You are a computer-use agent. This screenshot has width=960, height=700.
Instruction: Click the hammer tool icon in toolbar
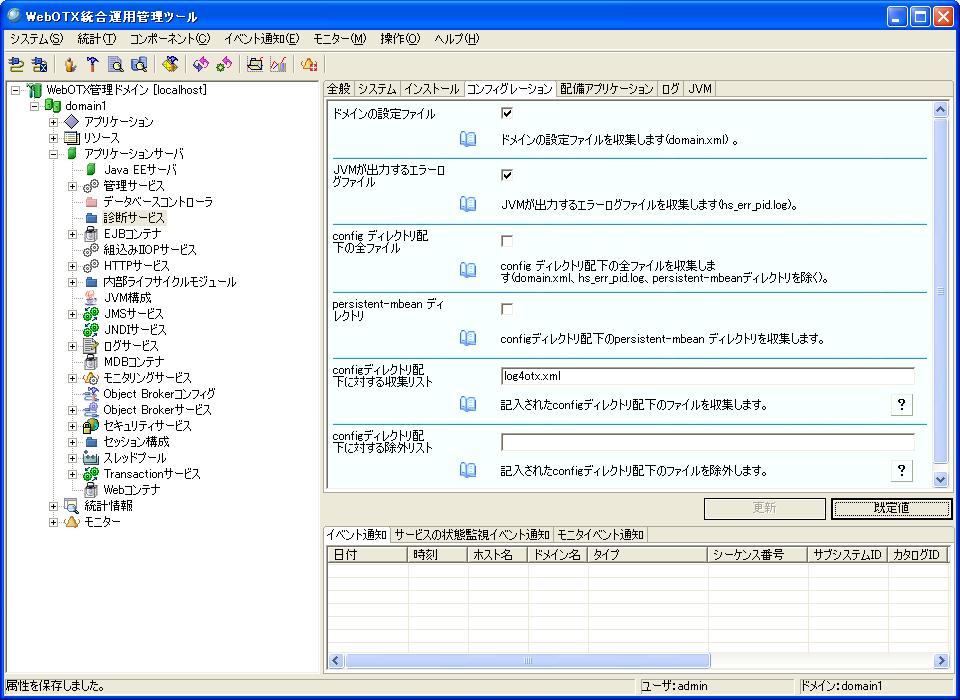[x=92, y=65]
